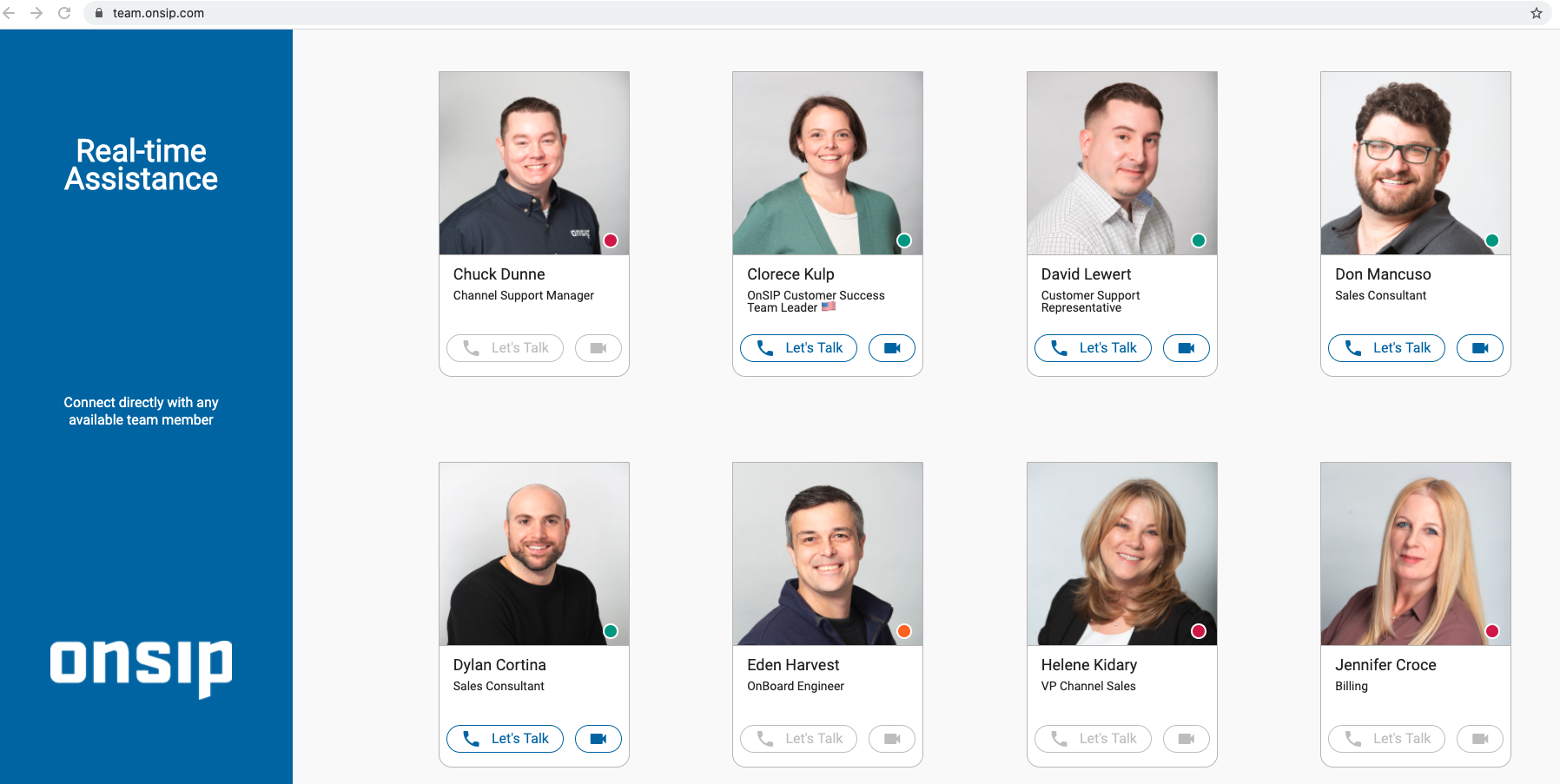Start a call with David Lewert via Let's Talk
This screenshot has height=784, width=1560.
[1092, 348]
